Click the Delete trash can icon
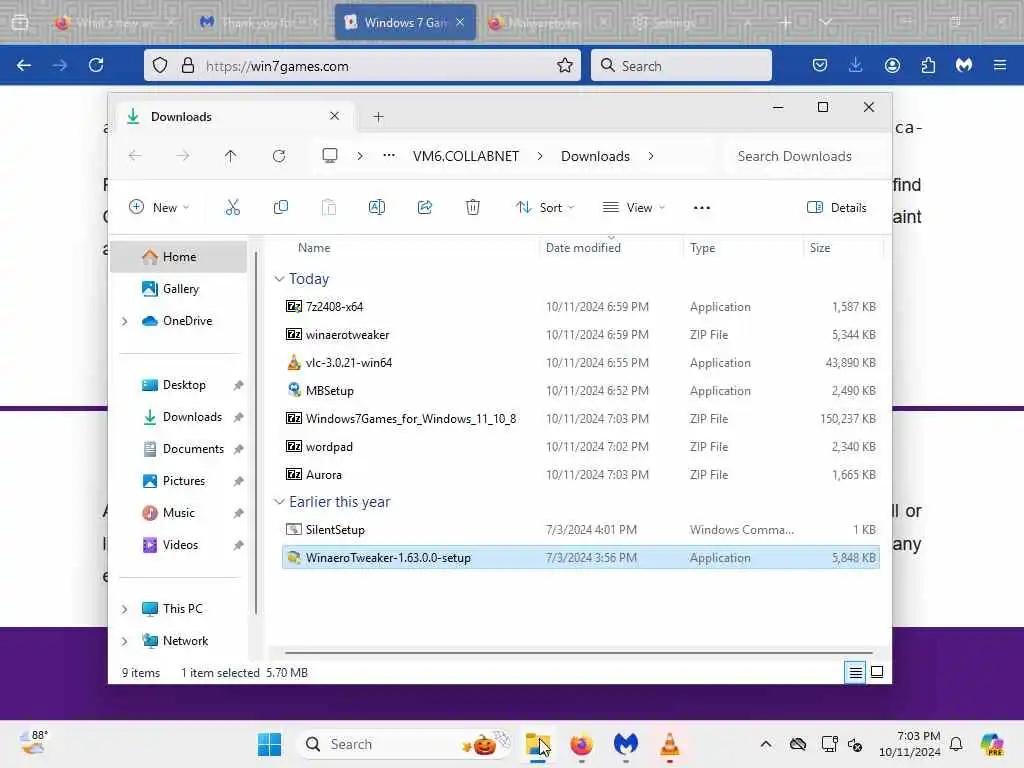This screenshot has width=1024, height=768. point(473,208)
